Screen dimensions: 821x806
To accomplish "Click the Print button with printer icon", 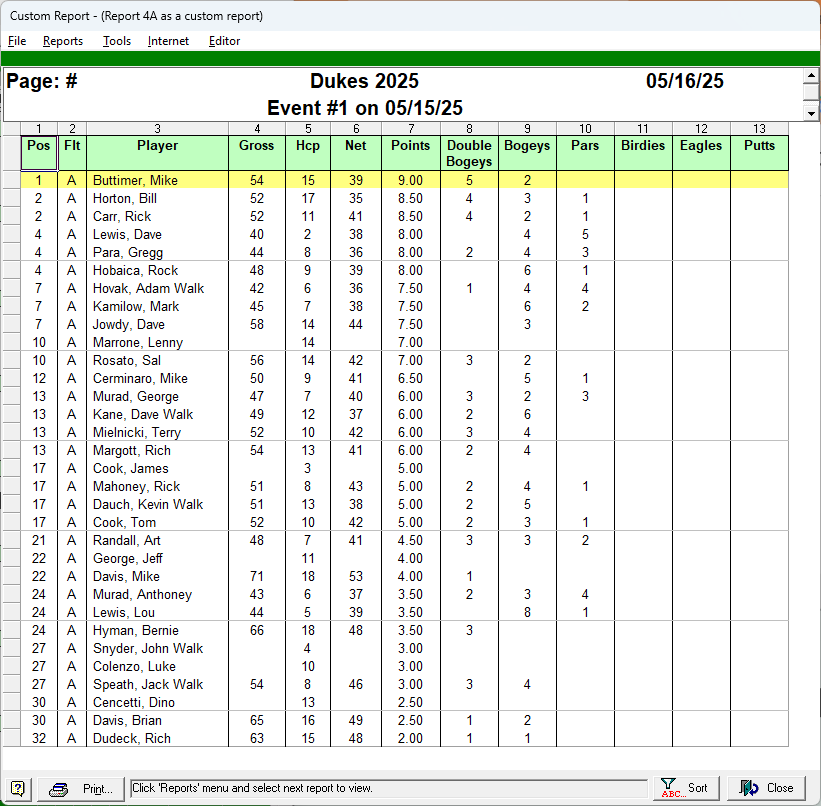I will 84,788.
